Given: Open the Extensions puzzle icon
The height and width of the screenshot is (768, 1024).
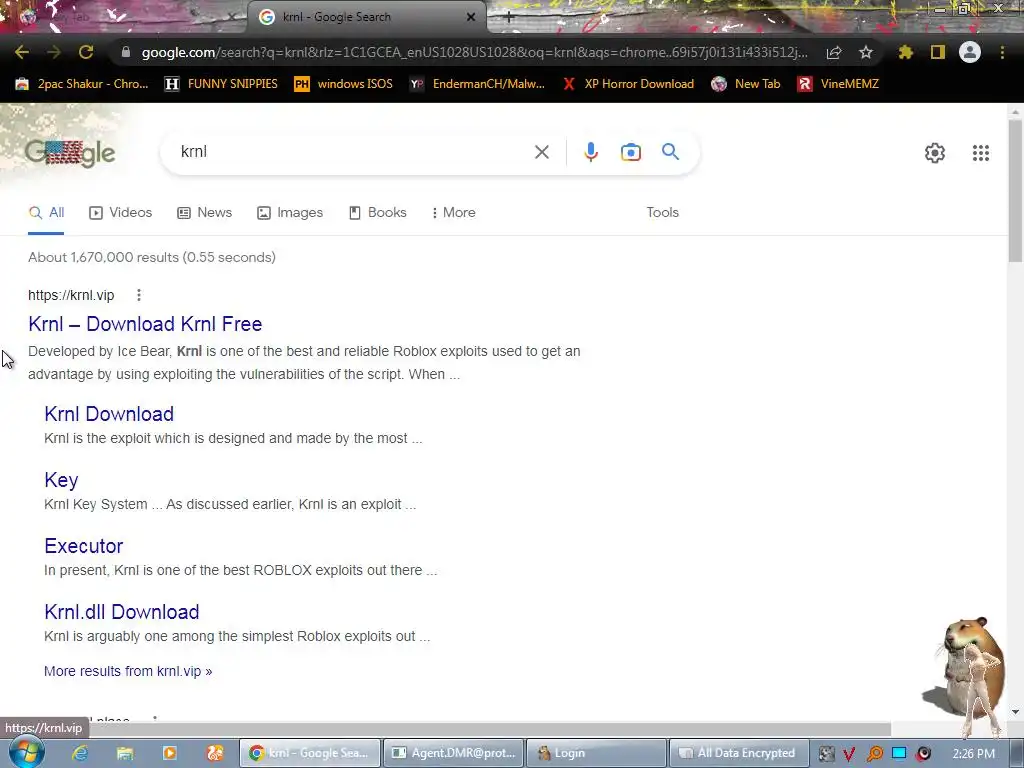Looking at the screenshot, I should point(905,52).
